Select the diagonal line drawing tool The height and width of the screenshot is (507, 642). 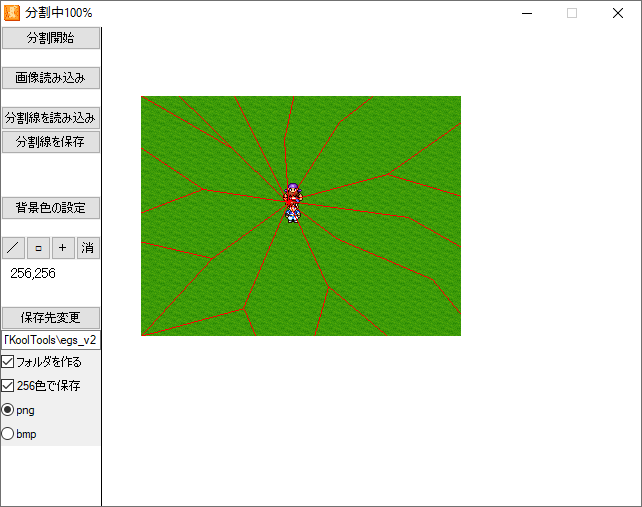pyautogui.click(x=13, y=248)
